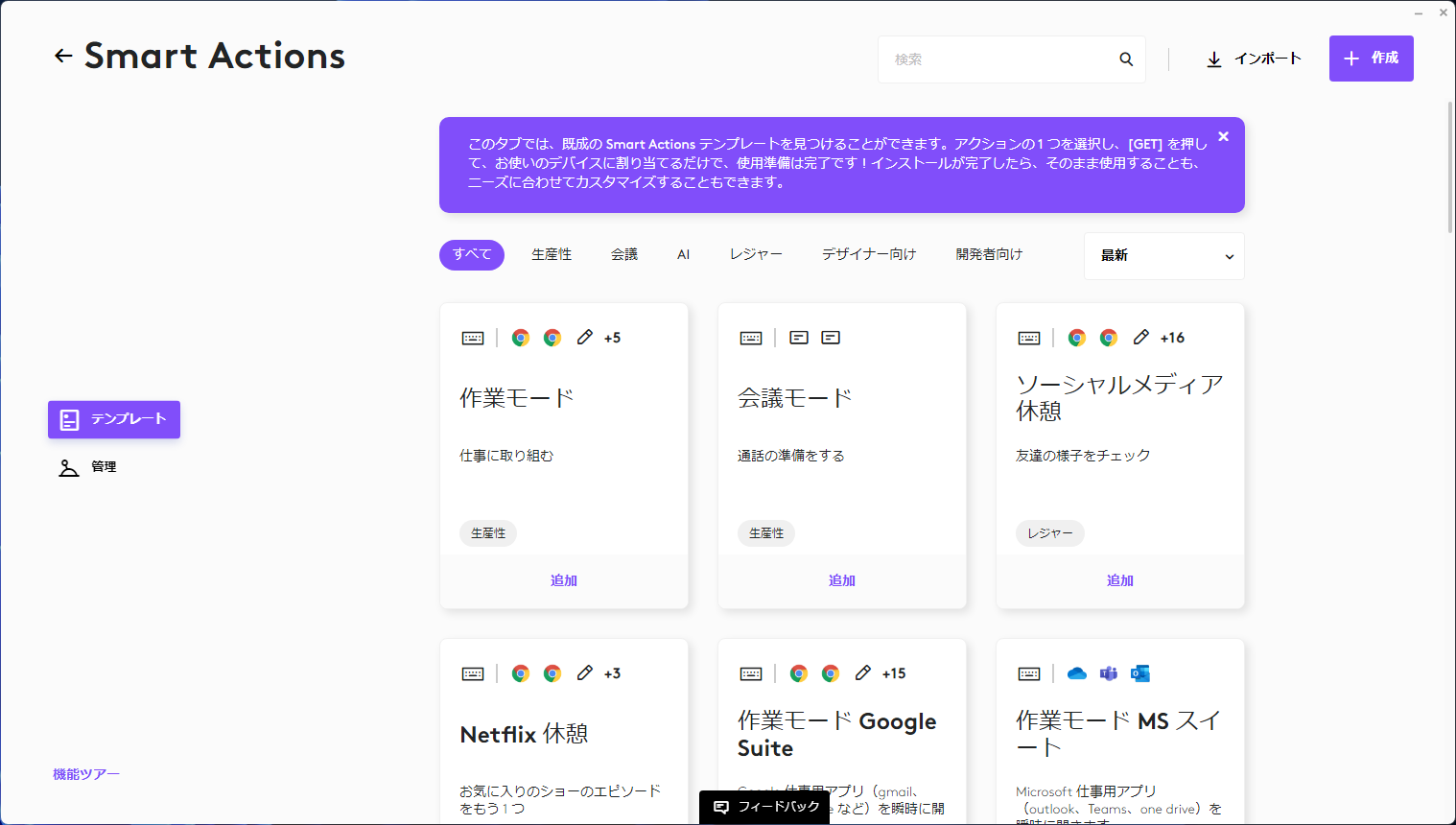
Task: Open the 機能ツアー link
Action: (x=86, y=774)
